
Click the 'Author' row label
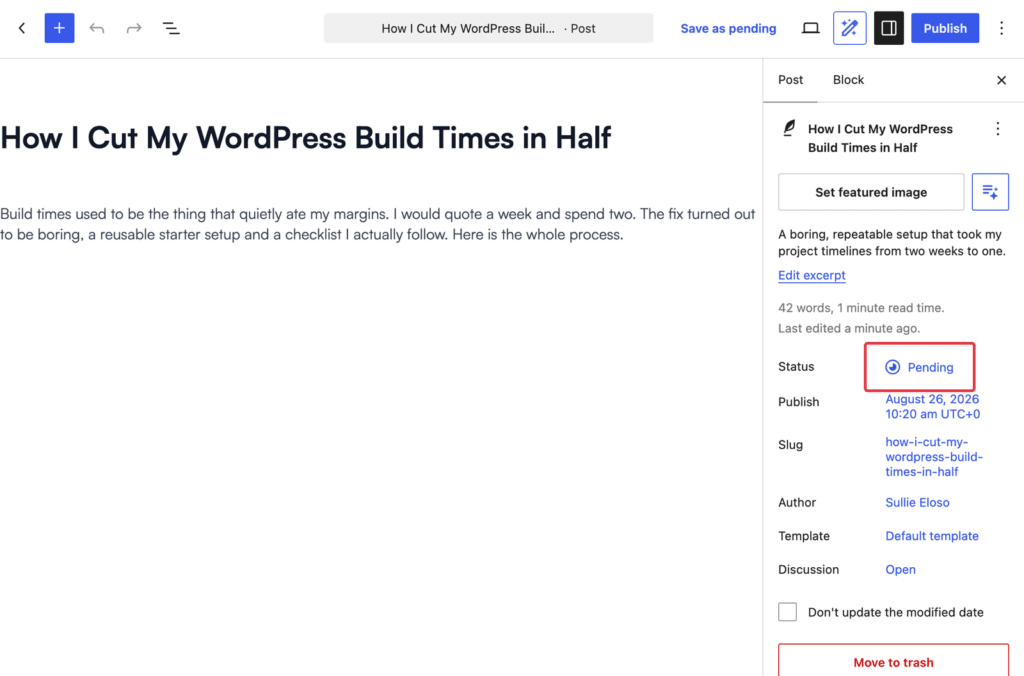click(797, 502)
